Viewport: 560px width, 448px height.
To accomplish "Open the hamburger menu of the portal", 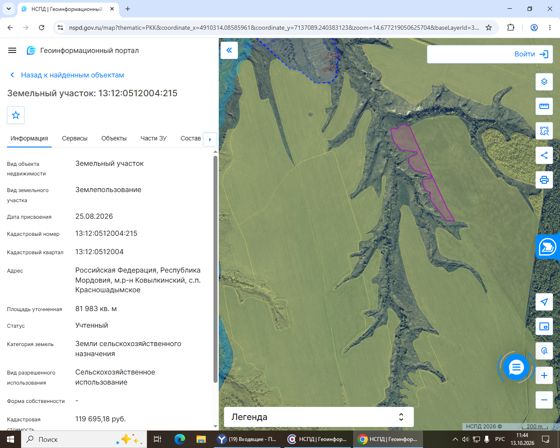I will (12, 50).
